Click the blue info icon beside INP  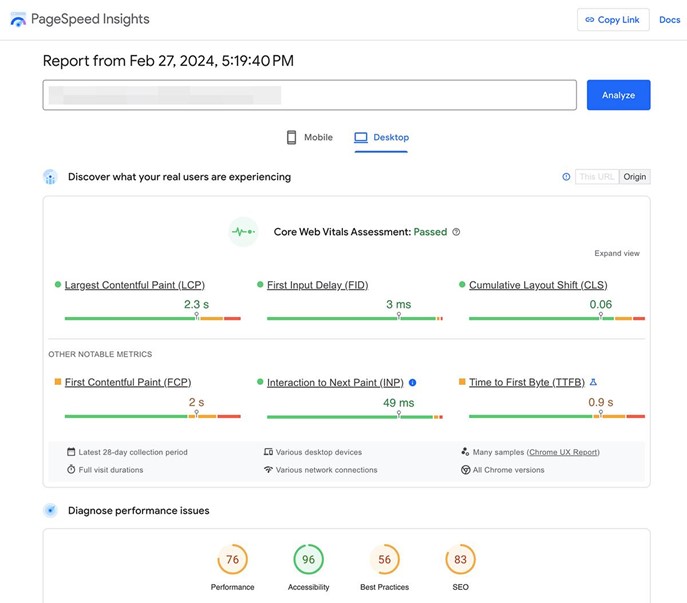pyautogui.click(x=412, y=383)
